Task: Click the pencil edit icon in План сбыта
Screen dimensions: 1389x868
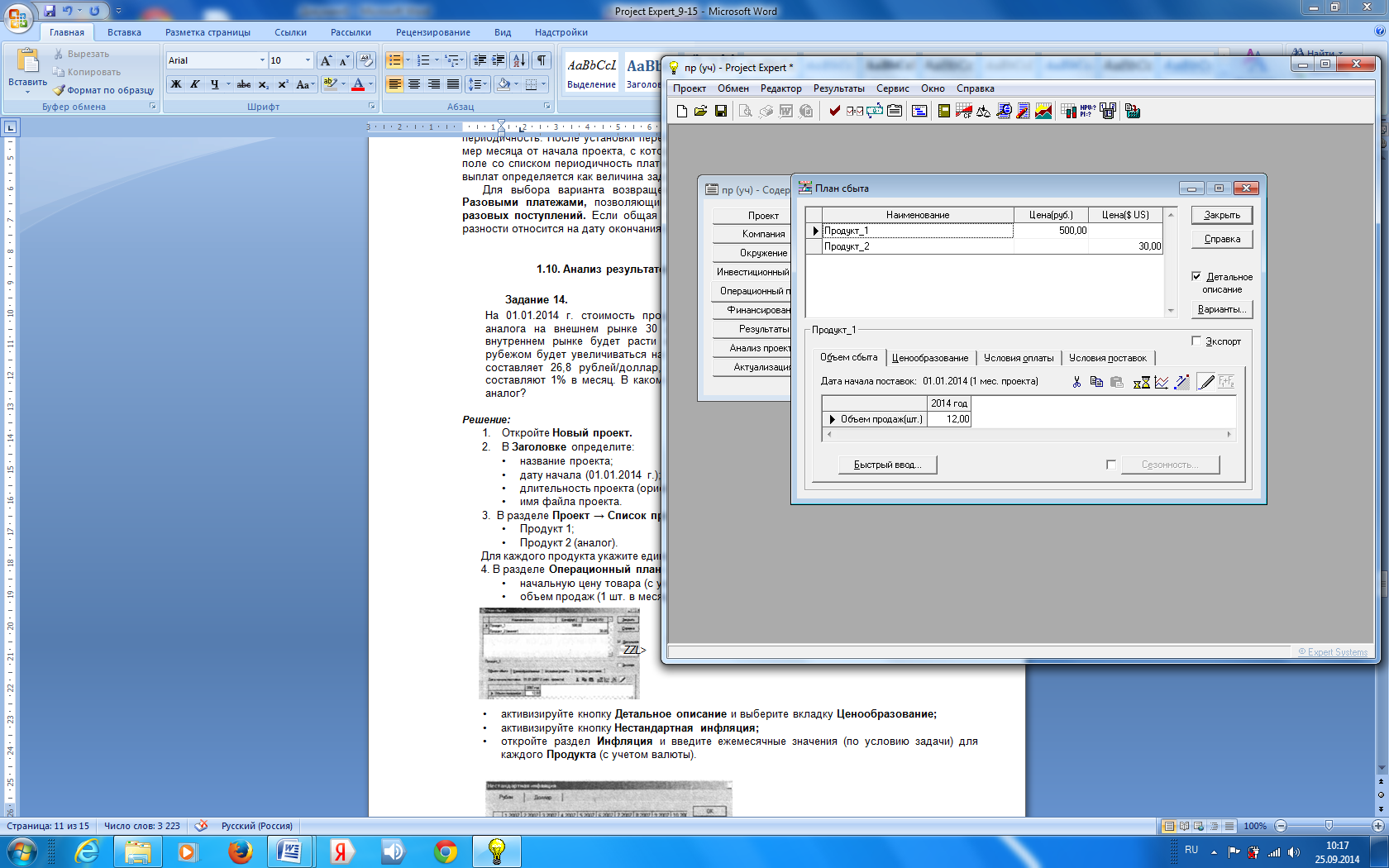Action: [1206, 382]
